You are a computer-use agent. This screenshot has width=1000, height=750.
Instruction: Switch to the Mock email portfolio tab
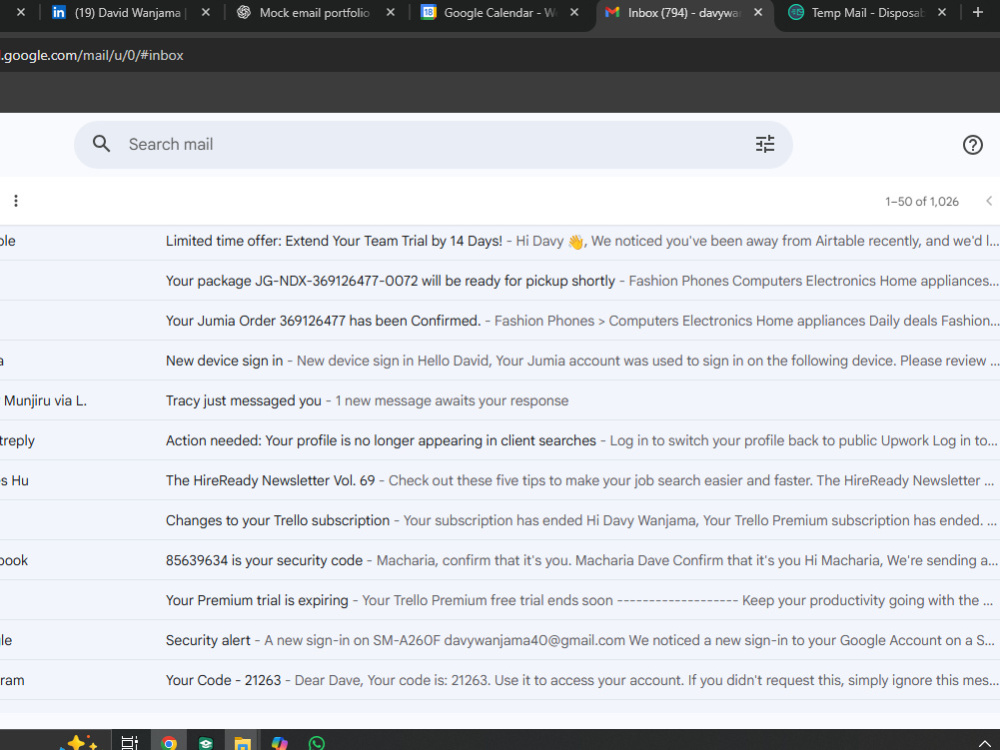click(315, 13)
